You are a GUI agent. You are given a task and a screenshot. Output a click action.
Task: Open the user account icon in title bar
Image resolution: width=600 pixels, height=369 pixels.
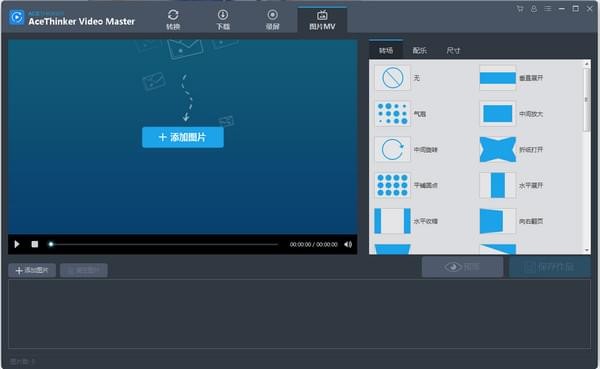coord(534,8)
